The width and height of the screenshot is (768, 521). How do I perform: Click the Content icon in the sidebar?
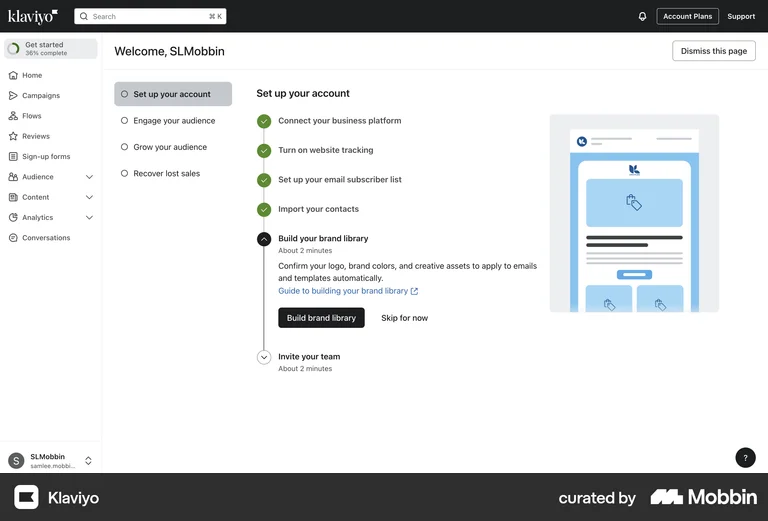coord(13,197)
